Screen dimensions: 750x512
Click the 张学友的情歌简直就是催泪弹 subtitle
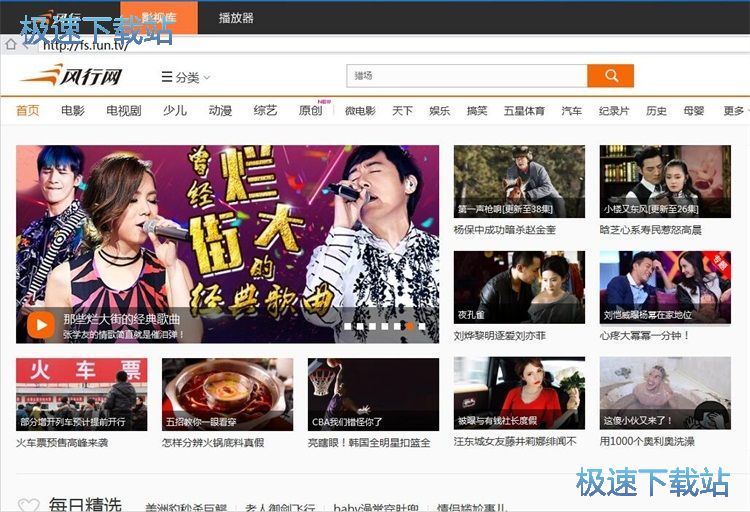[x=123, y=334]
